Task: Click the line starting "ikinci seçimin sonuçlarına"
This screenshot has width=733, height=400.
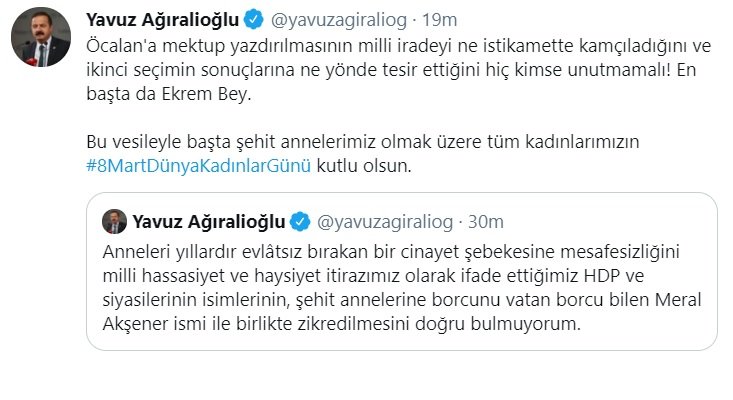Action: click(391, 70)
